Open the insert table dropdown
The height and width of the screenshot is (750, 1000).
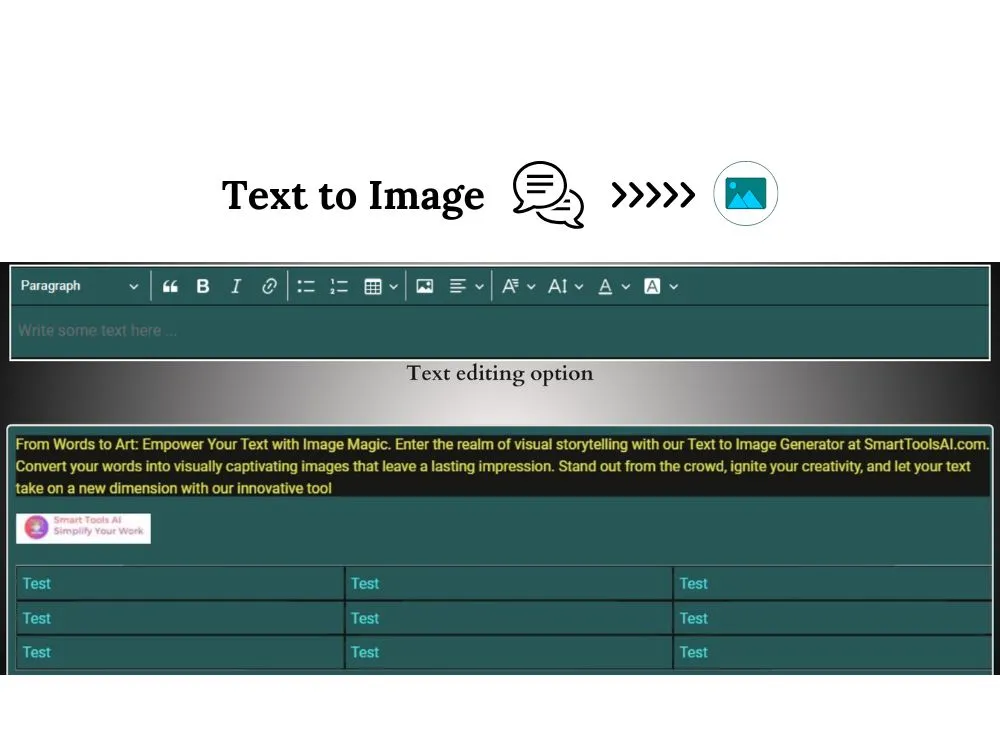pos(381,287)
